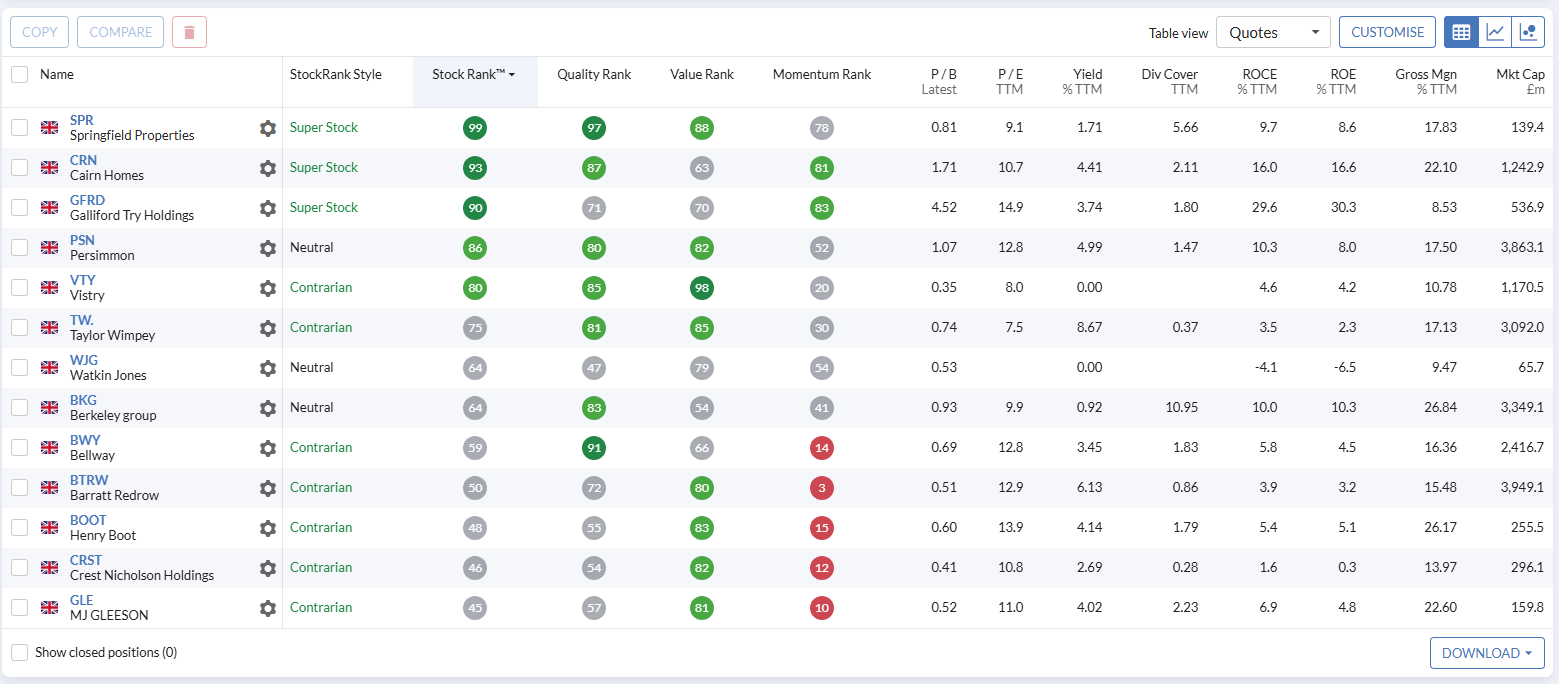
Task: Open settings gear for Springfield Properties
Action: click(x=267, y=128)
